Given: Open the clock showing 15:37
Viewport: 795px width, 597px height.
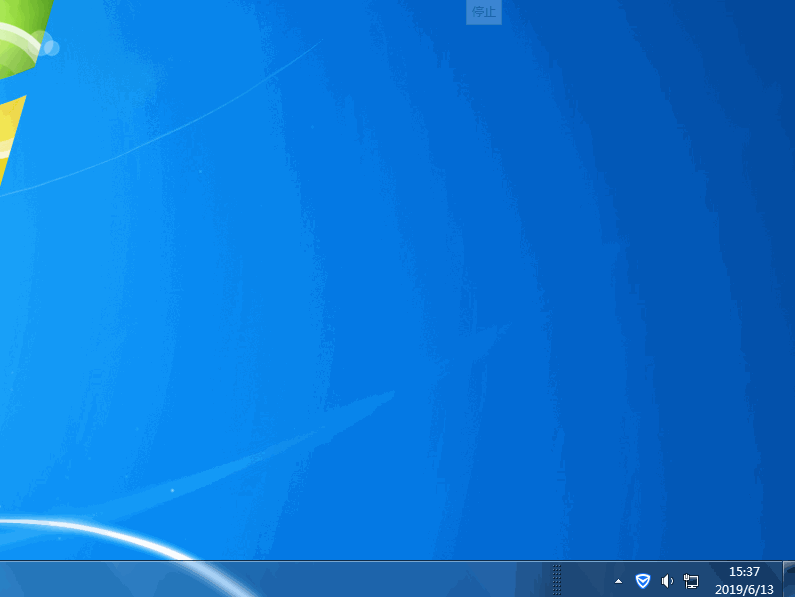Looking at the screenshot, I should point(744,572).
